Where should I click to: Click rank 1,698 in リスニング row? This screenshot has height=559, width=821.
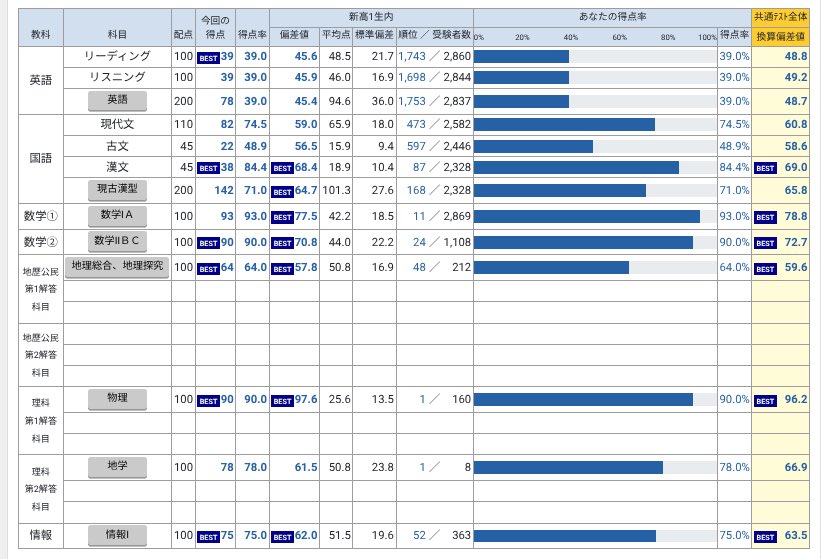pos(412,77)
